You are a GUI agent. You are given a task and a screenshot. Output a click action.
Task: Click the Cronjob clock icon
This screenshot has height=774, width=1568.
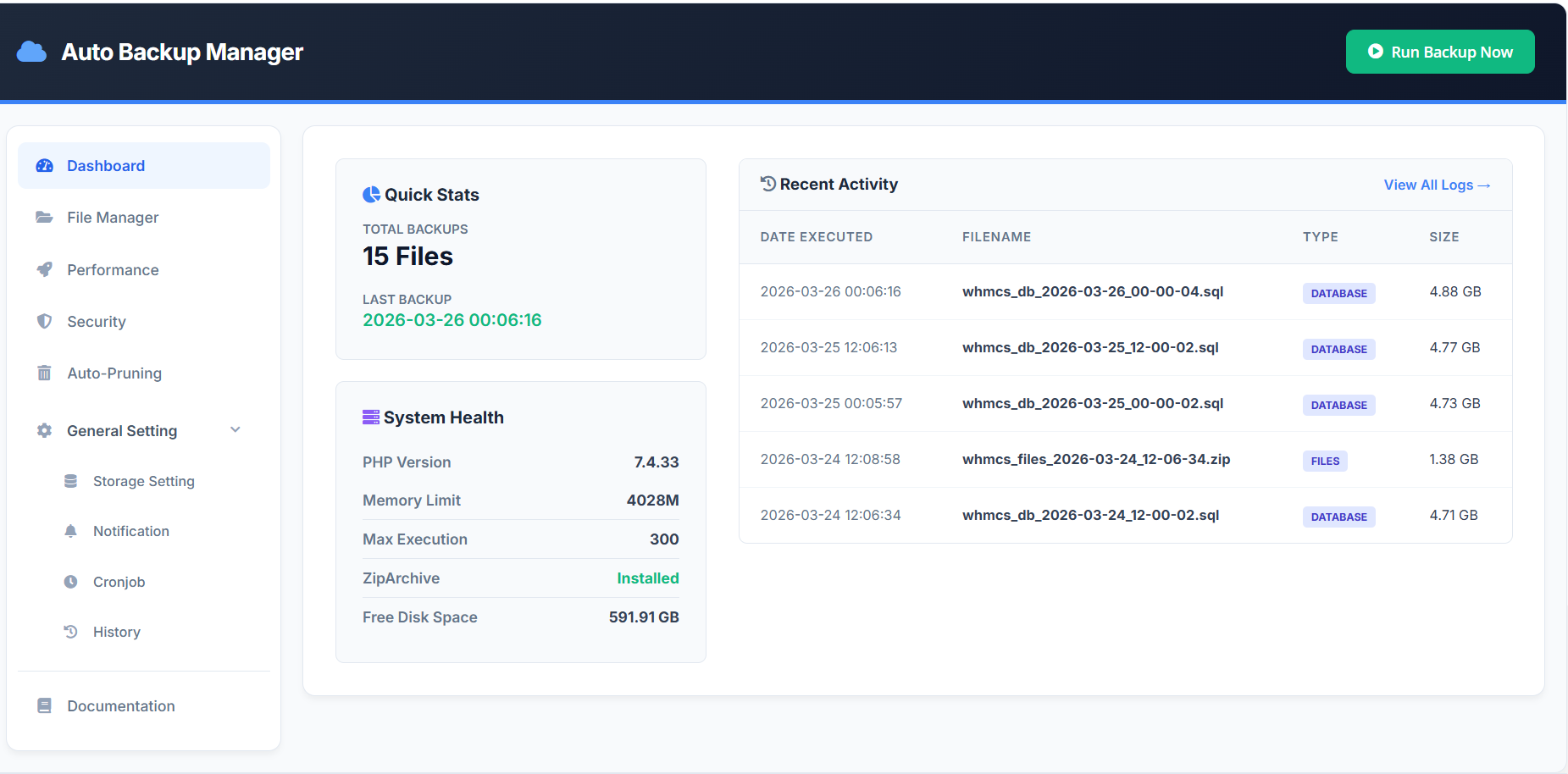coord(71,582)
